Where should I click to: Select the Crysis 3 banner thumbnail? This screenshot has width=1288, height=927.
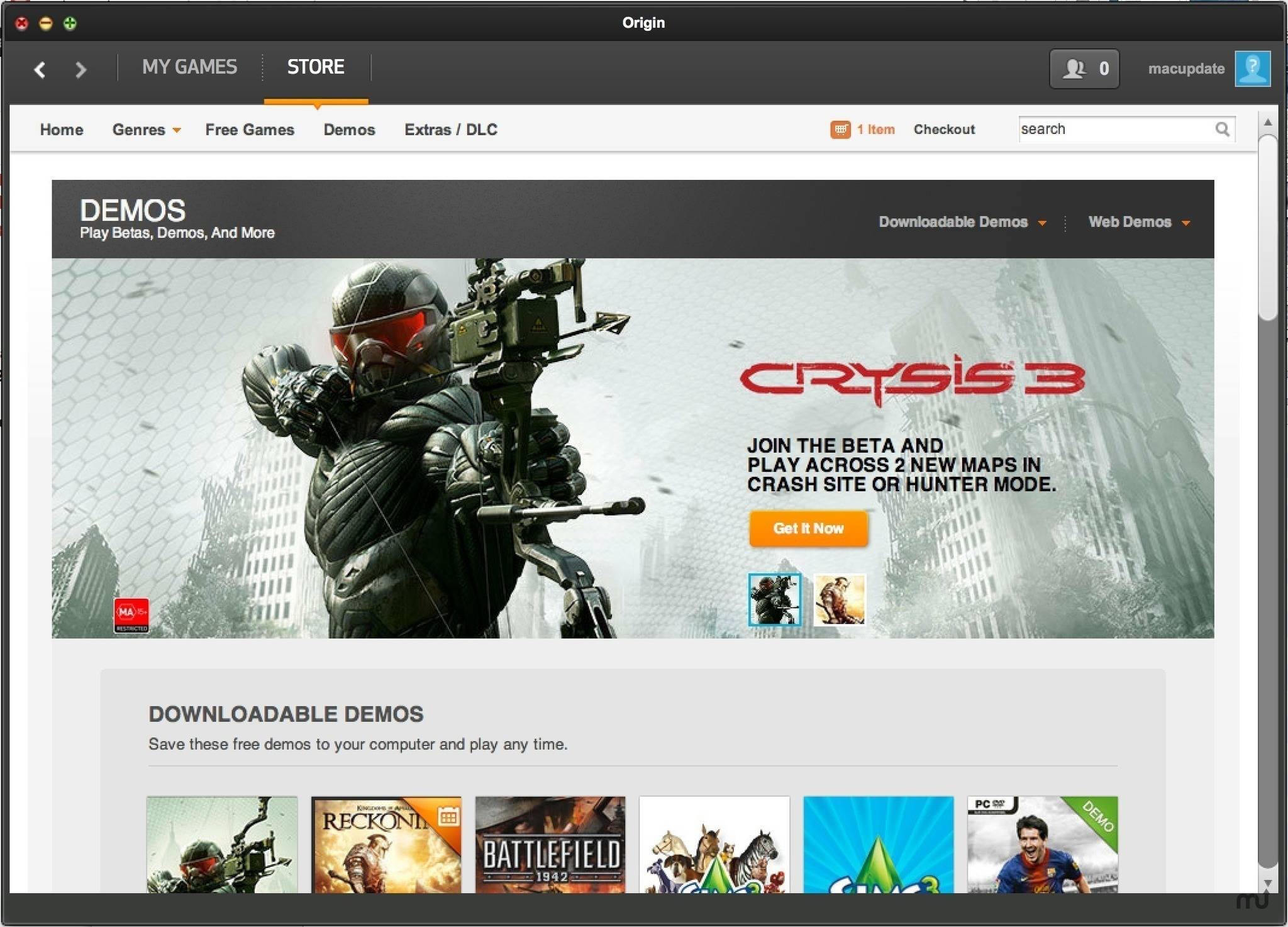point(775,599)
